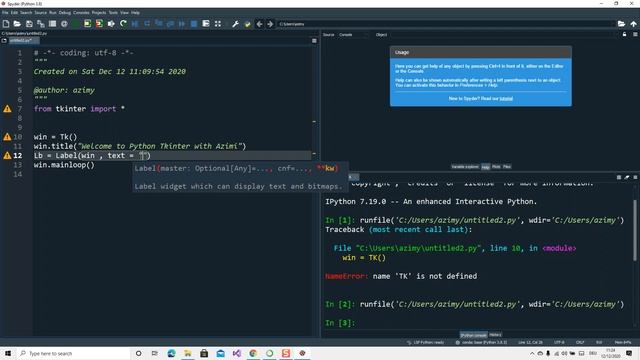Open the PYTHONPATH manager
Viewport: 640px width, 360px height.
point(247,24)
